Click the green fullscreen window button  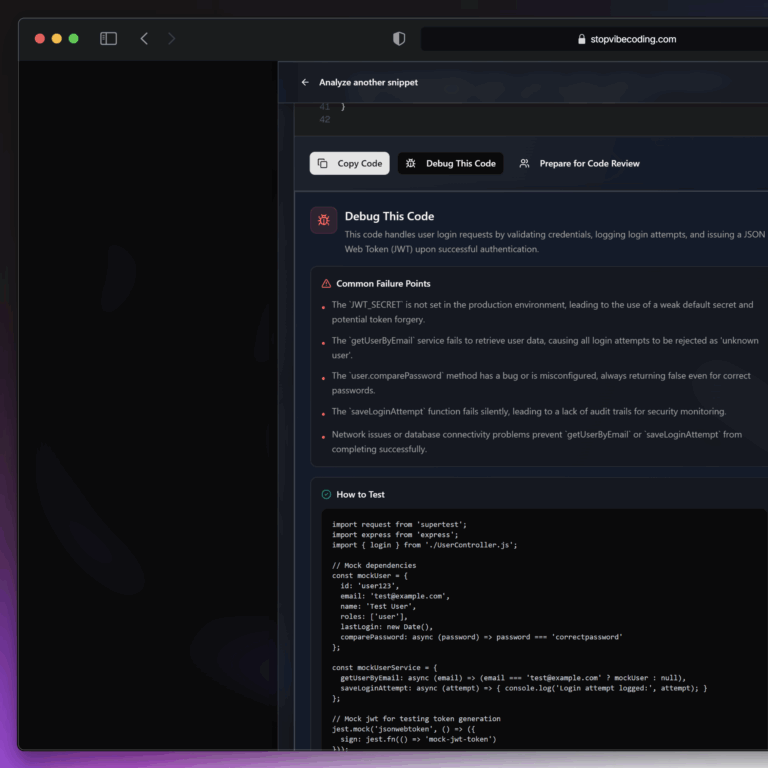(73, 39)
